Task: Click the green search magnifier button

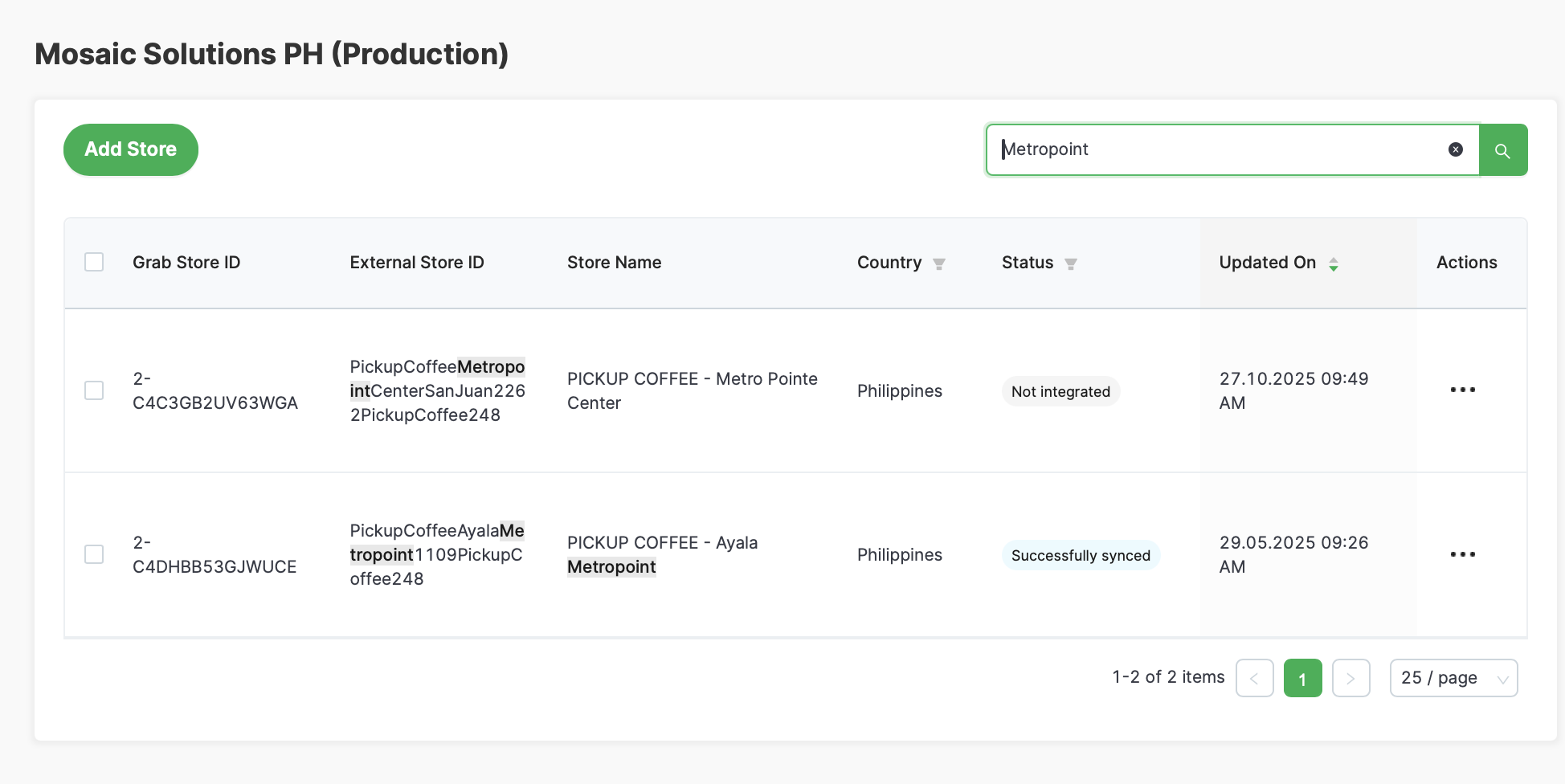Action: [x=1502, y=150]
